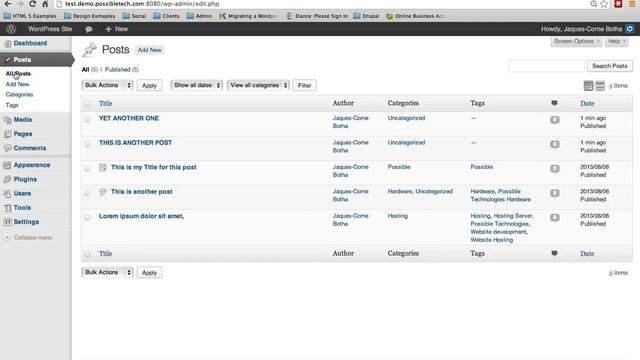Open the New content menu in admin bar
Viewport: 640px width, 360px height.
click(x=117, y=29)
